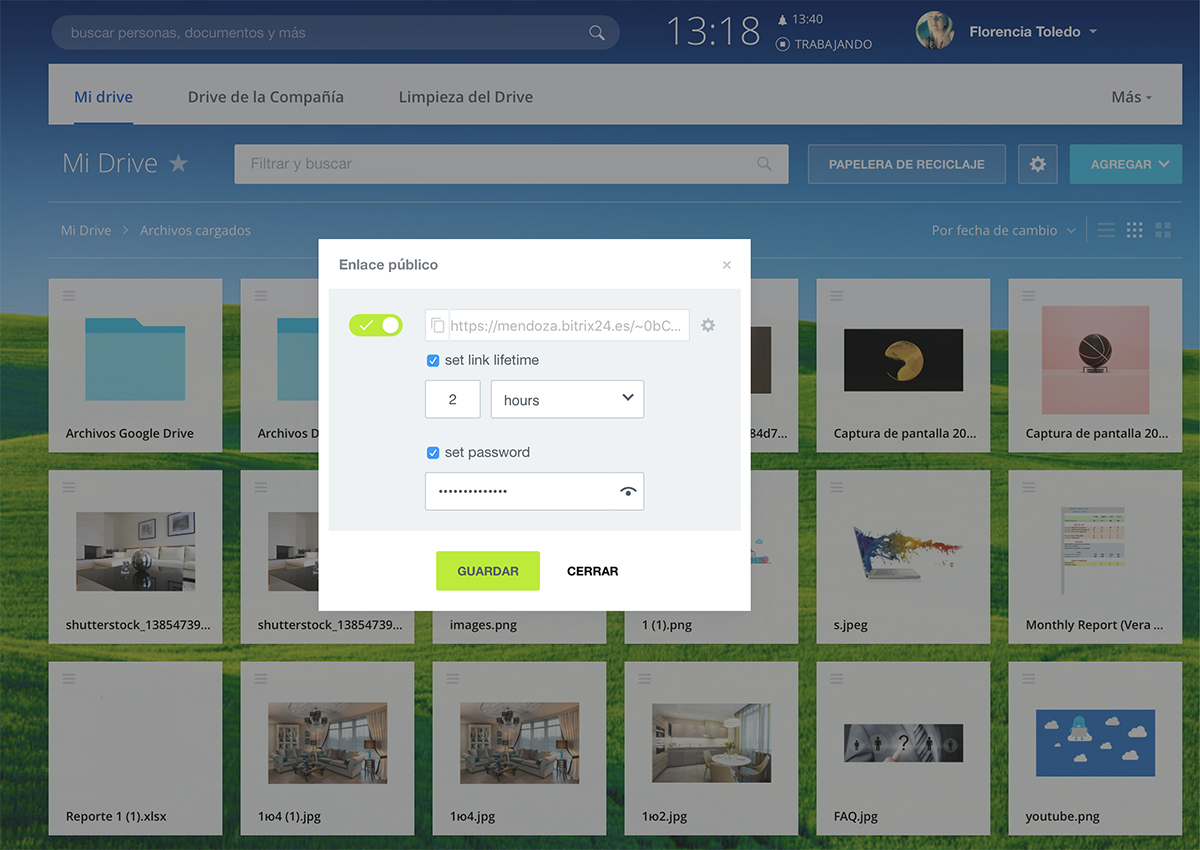Click the search magnifier in the top bar
The height and width of the screenshot is (850, 1200).
pyautogui.click(x=597, y=33)
